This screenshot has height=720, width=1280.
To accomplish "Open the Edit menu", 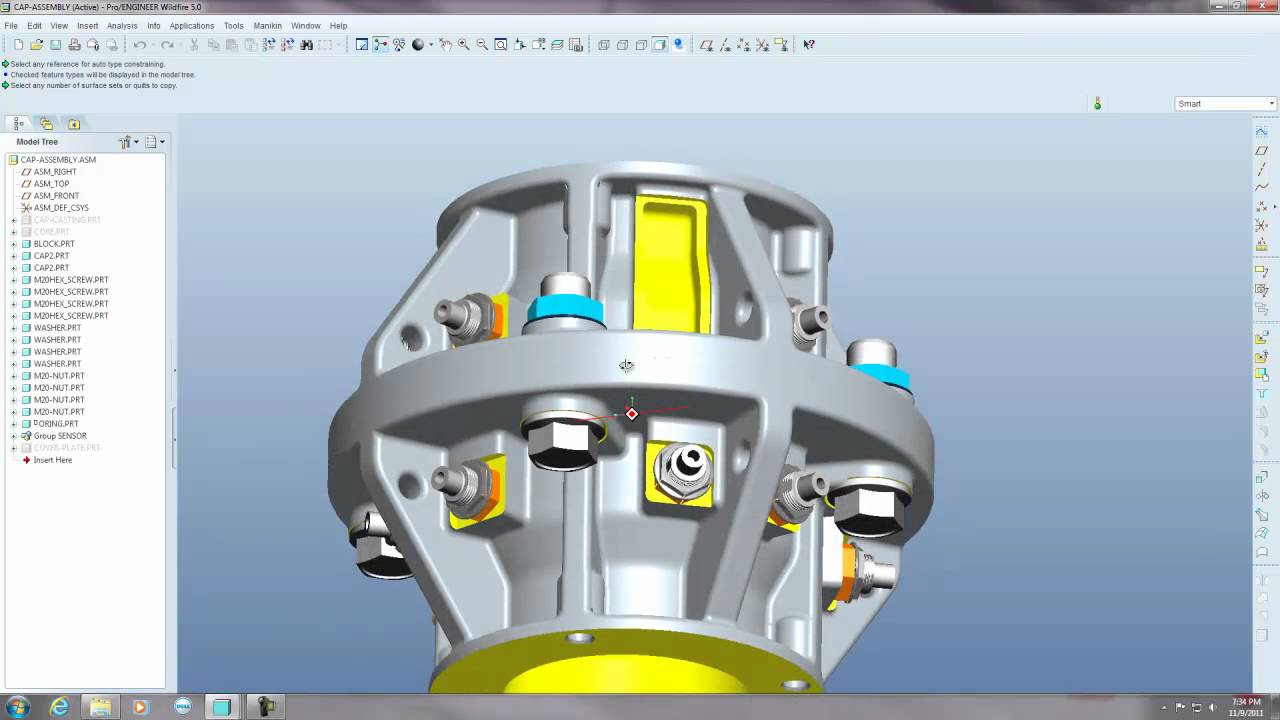I will pos(34,26).
